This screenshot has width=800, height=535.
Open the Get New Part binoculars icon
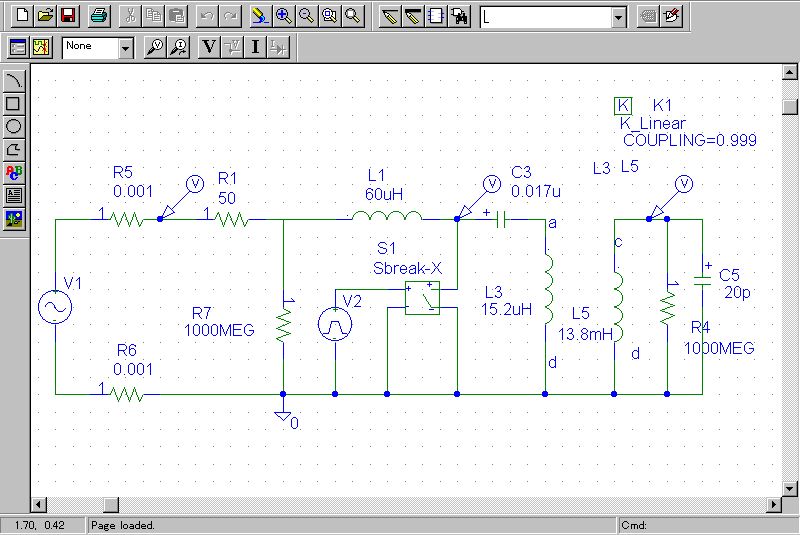(x=459, y=16)
